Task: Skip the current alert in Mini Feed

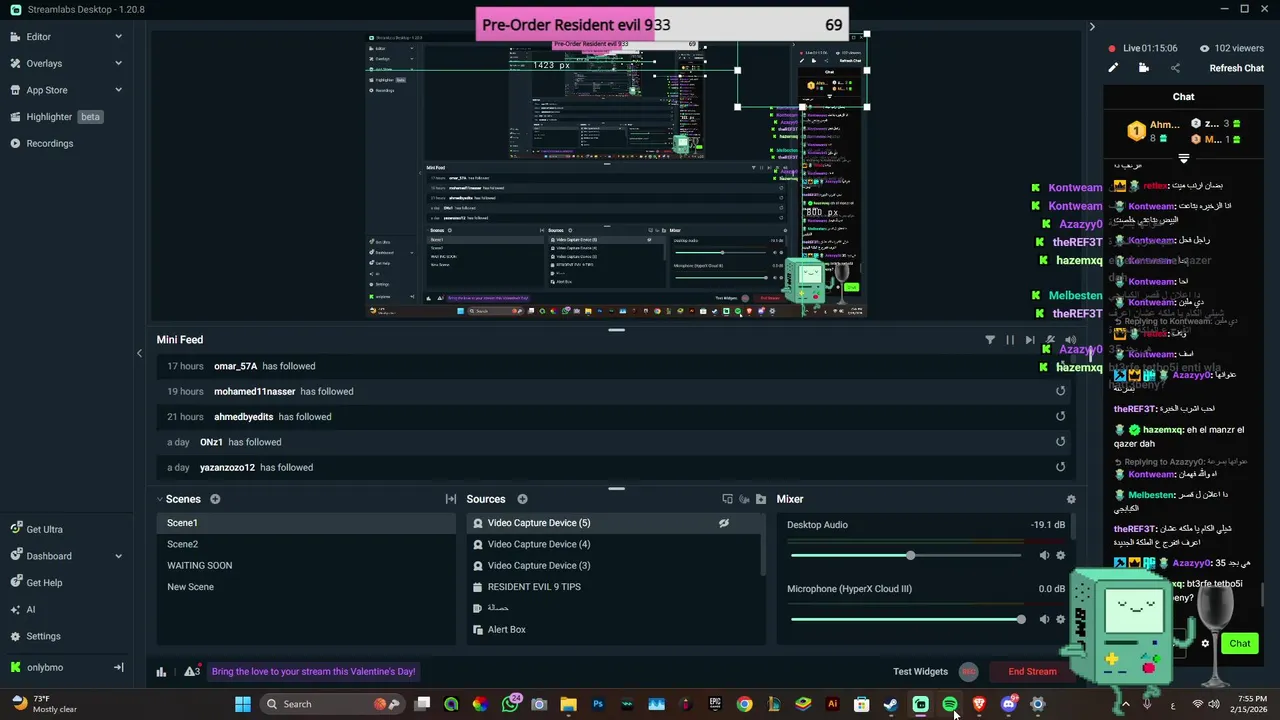Action: (x=1030, y=340)
